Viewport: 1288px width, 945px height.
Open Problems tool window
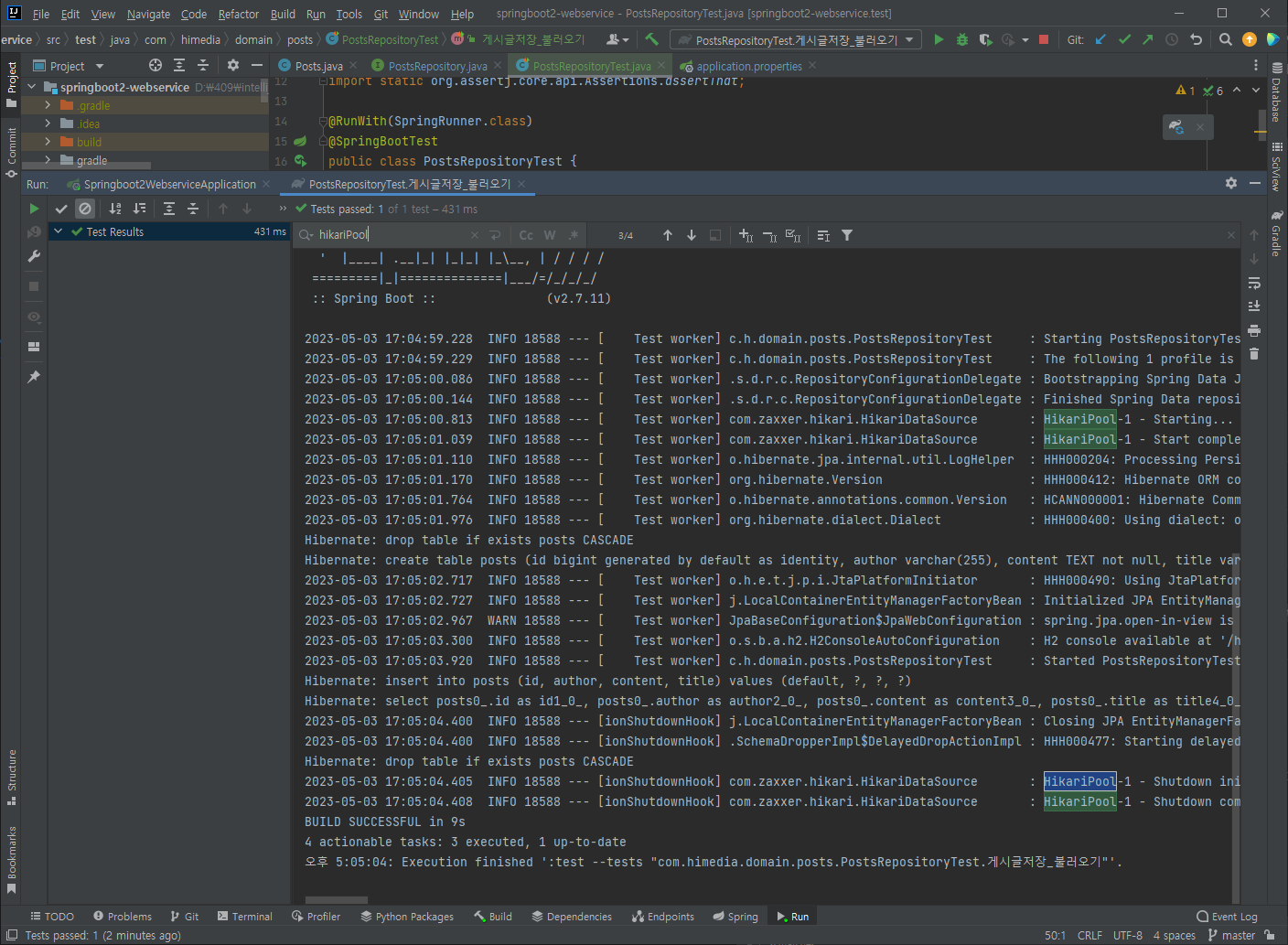(x=123, y=916)
